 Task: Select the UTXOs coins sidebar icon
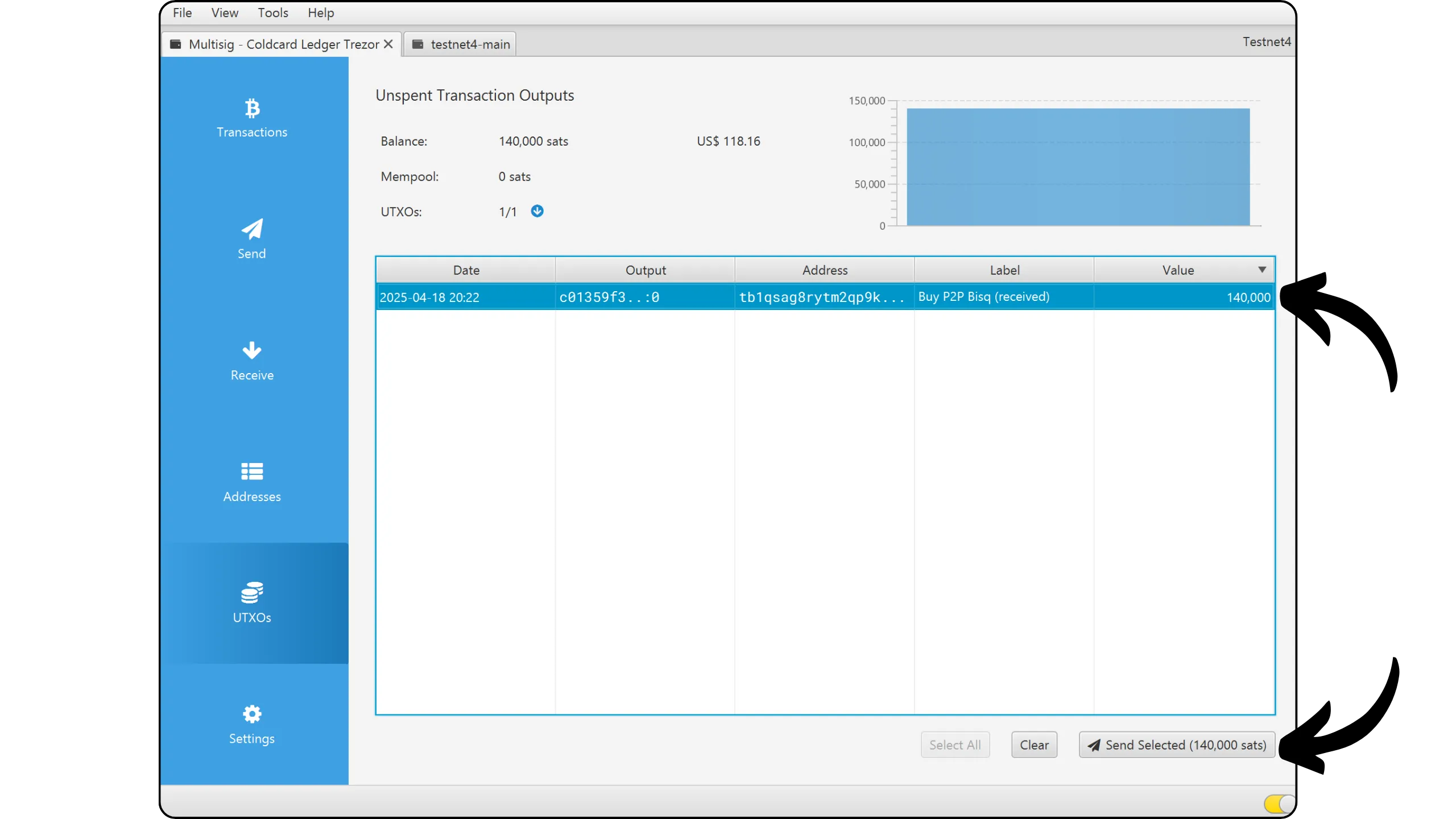click(x=252, y=593)
